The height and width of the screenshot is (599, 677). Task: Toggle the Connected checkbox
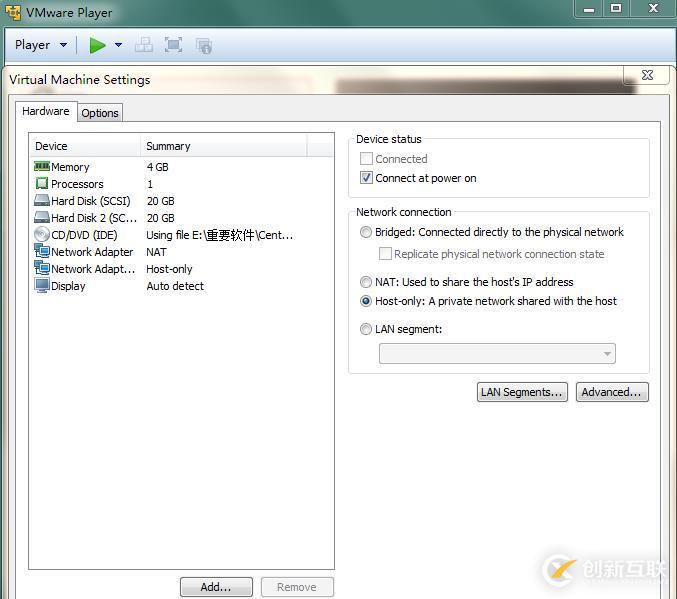click(x=366, y=159)
